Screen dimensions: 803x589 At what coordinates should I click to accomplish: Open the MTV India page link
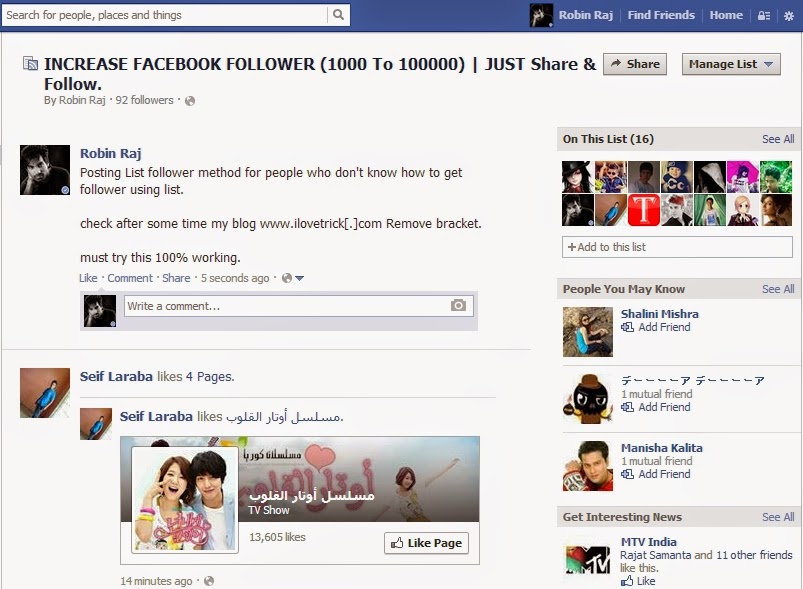649,542
